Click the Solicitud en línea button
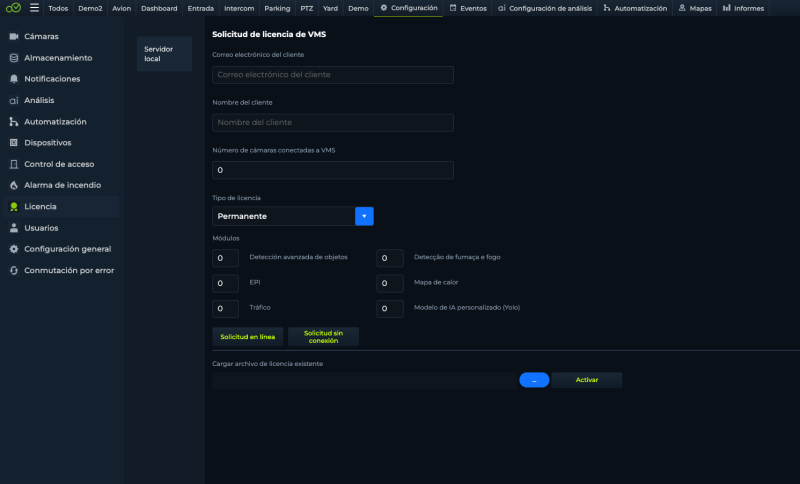Screen dimensions: 800x484 (247, 337)
